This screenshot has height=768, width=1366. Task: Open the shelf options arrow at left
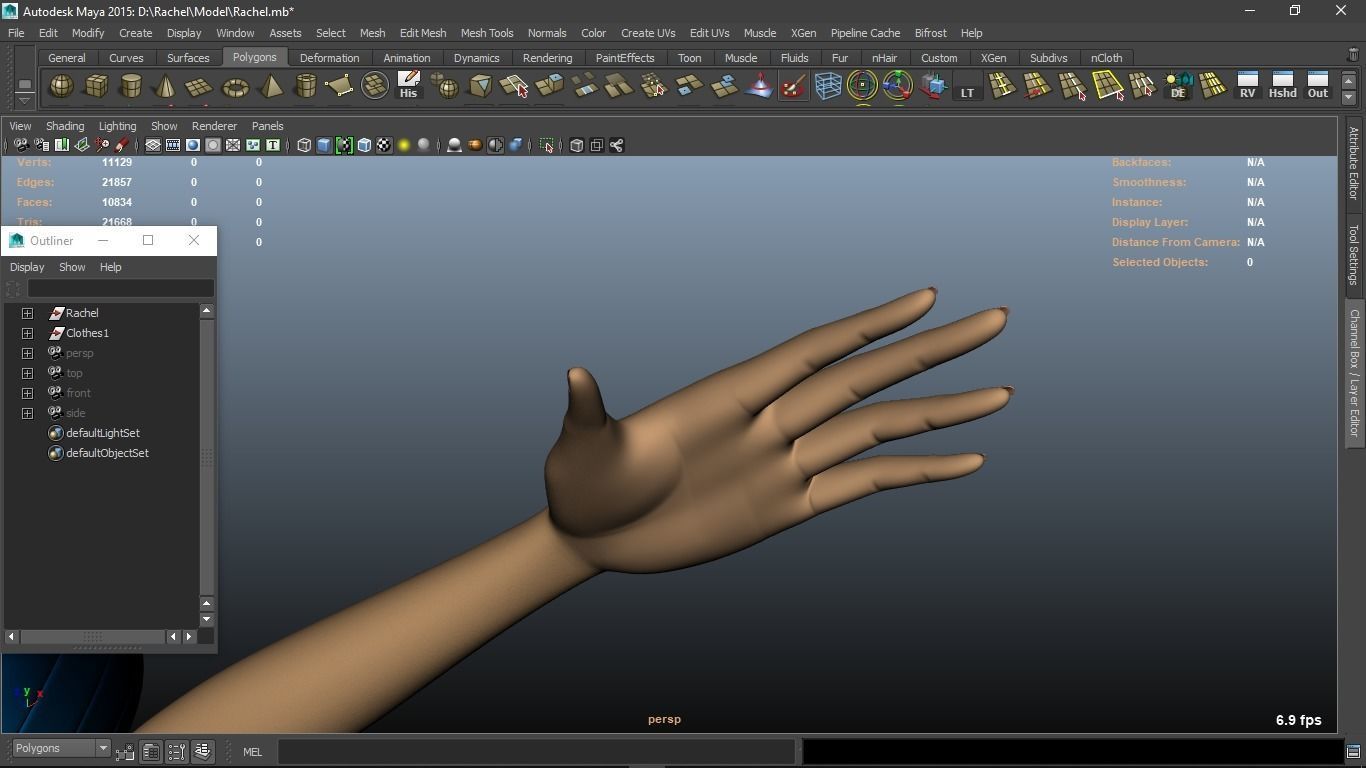[24, 100]
